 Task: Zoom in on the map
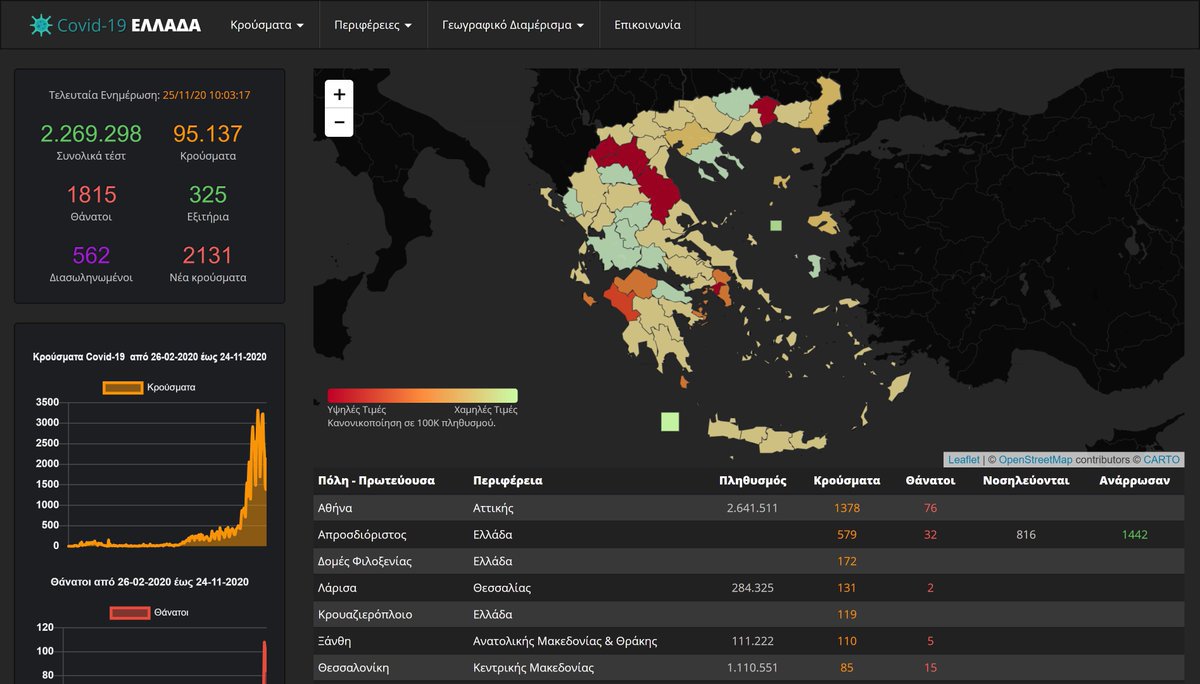[339, 94]
